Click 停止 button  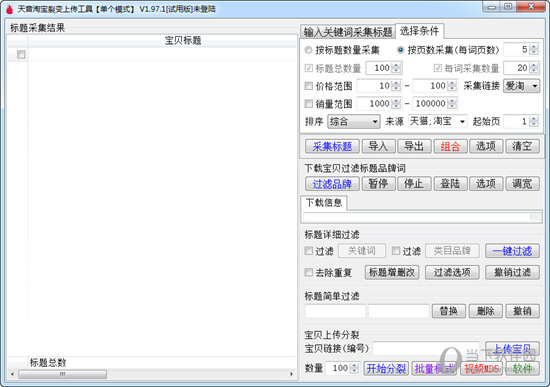coord(414,184)
